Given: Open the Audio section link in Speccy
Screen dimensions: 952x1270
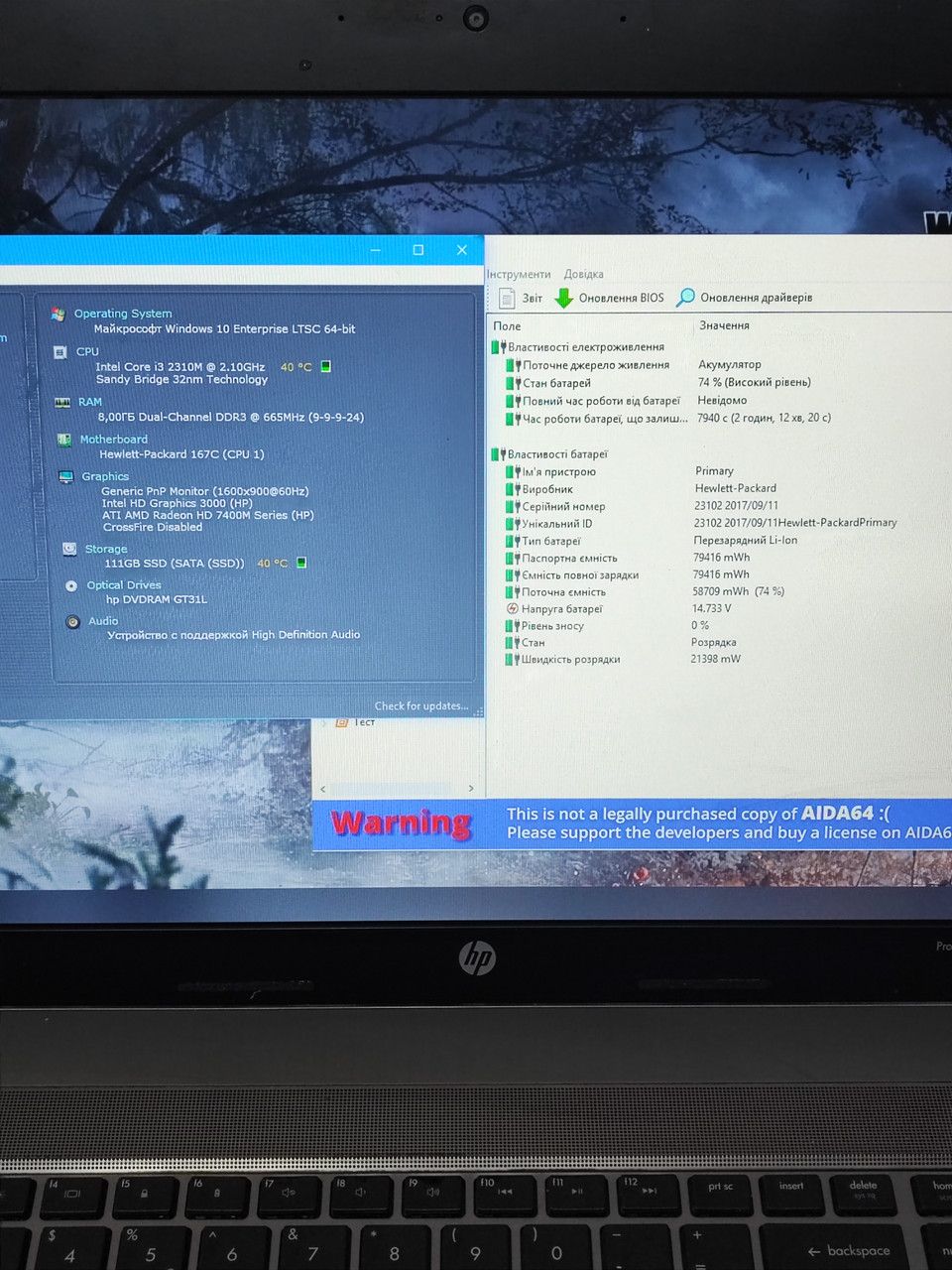Looking at the screenshot, I should [x=103, y=621].
